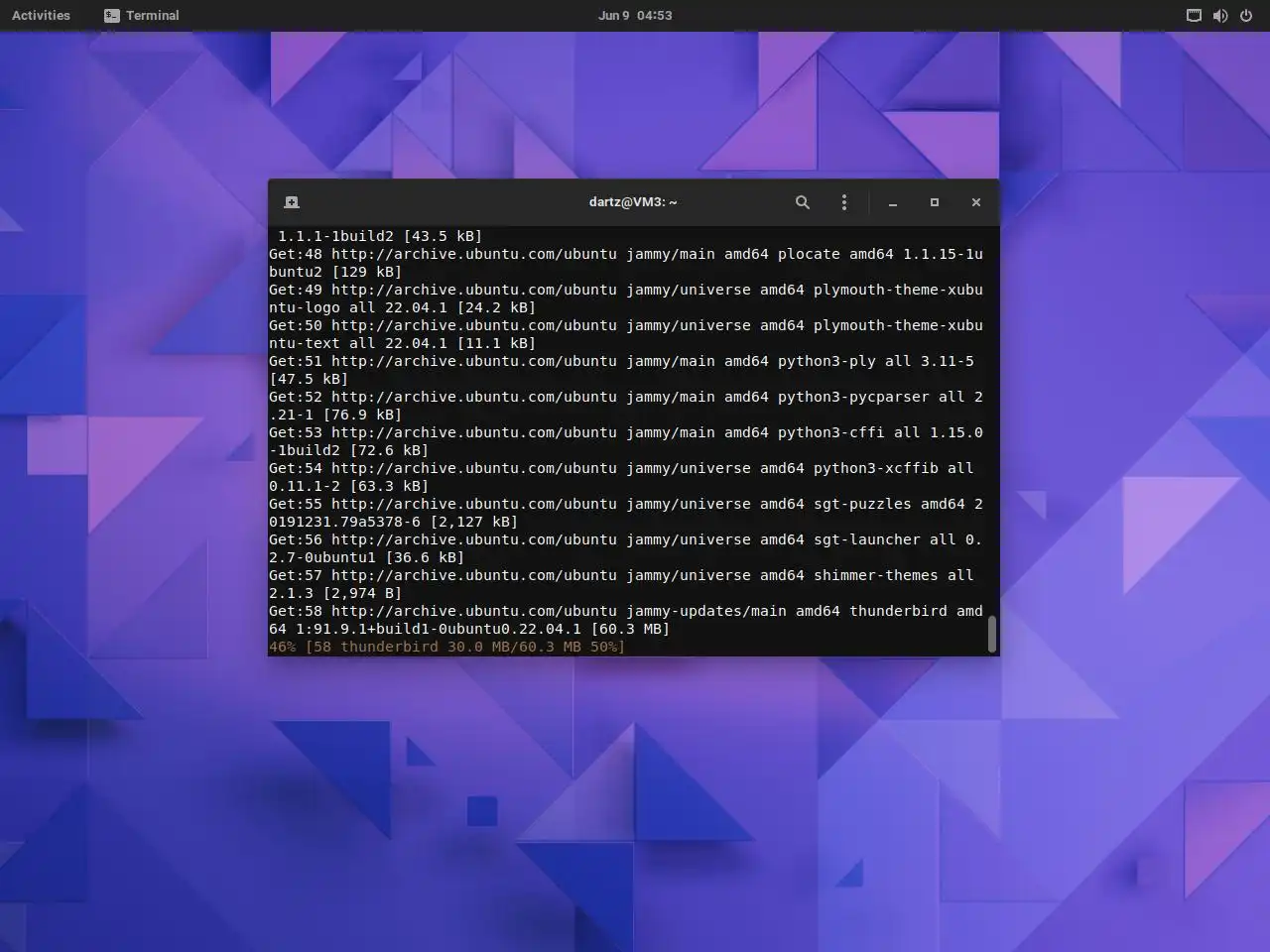Click the thunderbird download progress line
This screenshot has height=952, width=1270.
point(447,647)
